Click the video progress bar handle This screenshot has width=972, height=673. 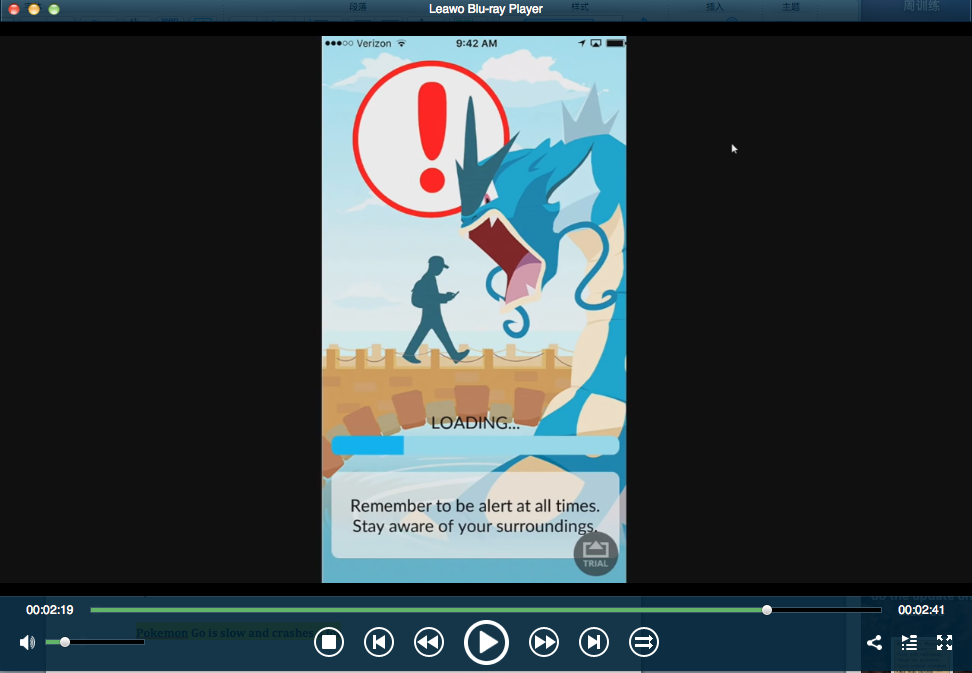[767, 610]
